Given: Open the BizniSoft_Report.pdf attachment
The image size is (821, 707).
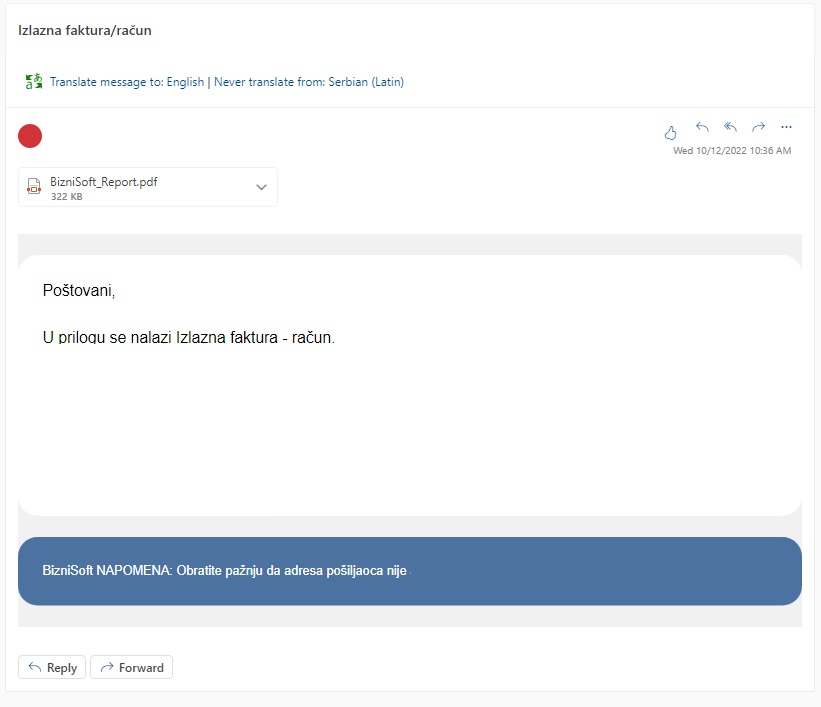Looking at the screenshot, I should click(x=104, y=182).
